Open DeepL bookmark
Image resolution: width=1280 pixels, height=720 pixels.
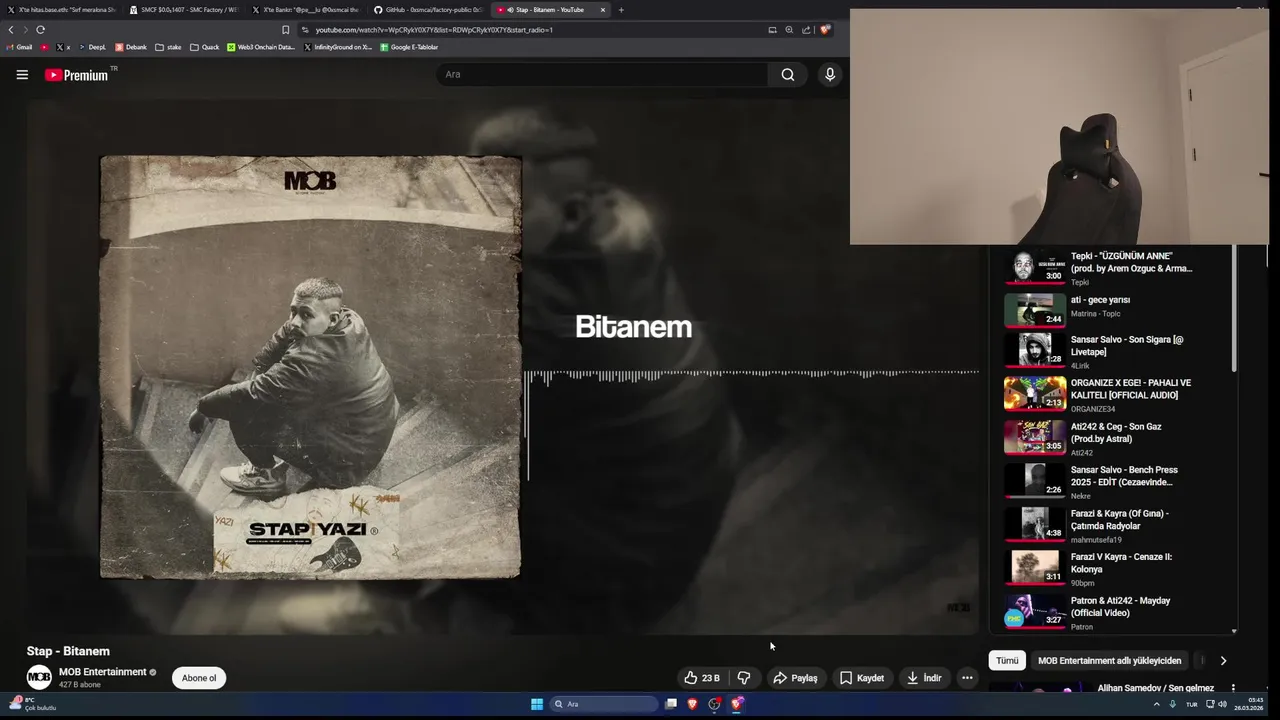(92, 47)
